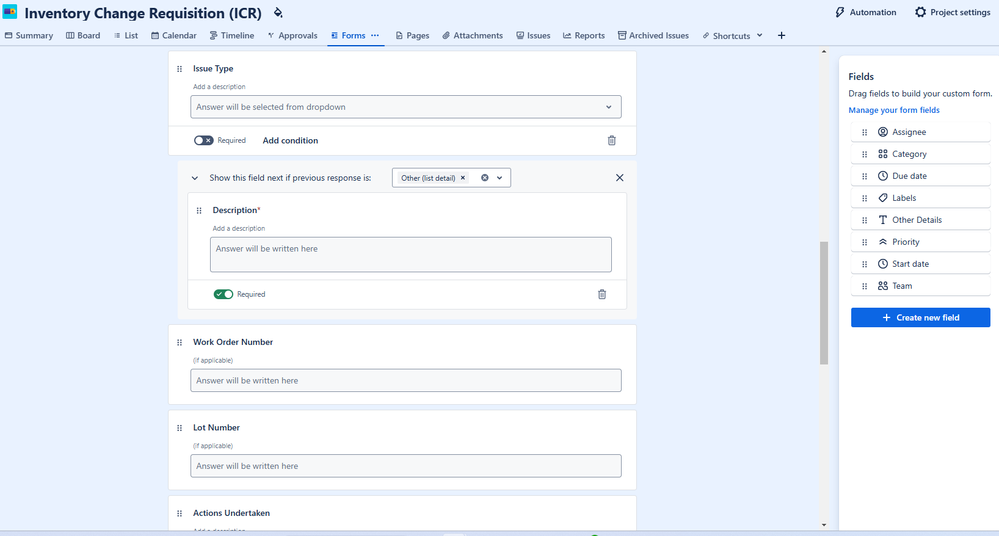Image resolution: width=999 pixels, height=536 pixels.
Task: Go to the Issues tab
Action: [x=533, y=36]
